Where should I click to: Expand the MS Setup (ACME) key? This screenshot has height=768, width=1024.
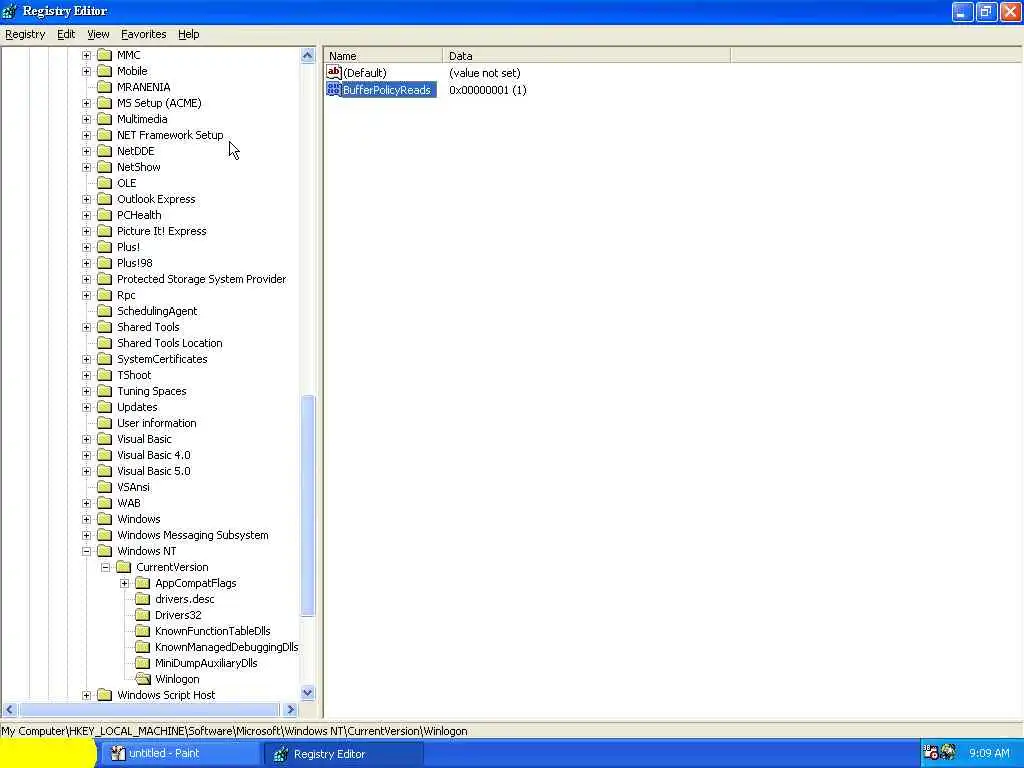(86, 103)
